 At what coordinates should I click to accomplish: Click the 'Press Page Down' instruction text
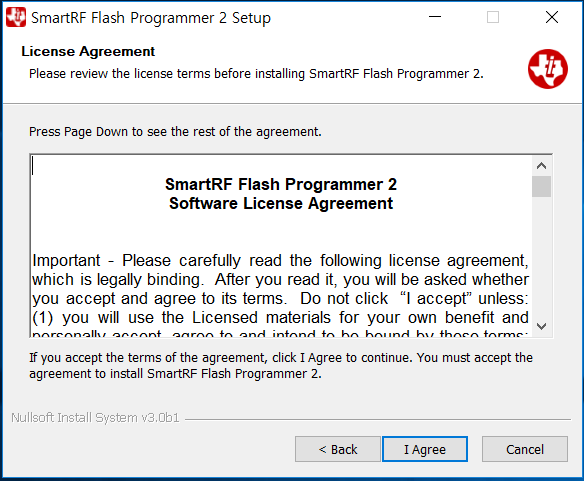[175, 132]
